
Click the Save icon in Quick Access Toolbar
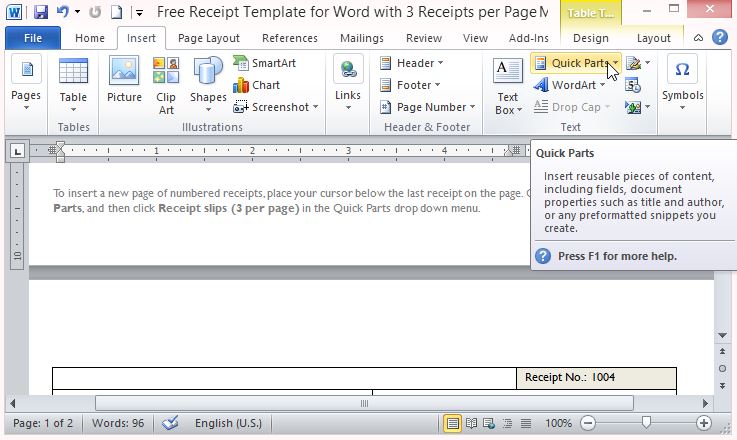pyautogui.click(x=41, y=11)
